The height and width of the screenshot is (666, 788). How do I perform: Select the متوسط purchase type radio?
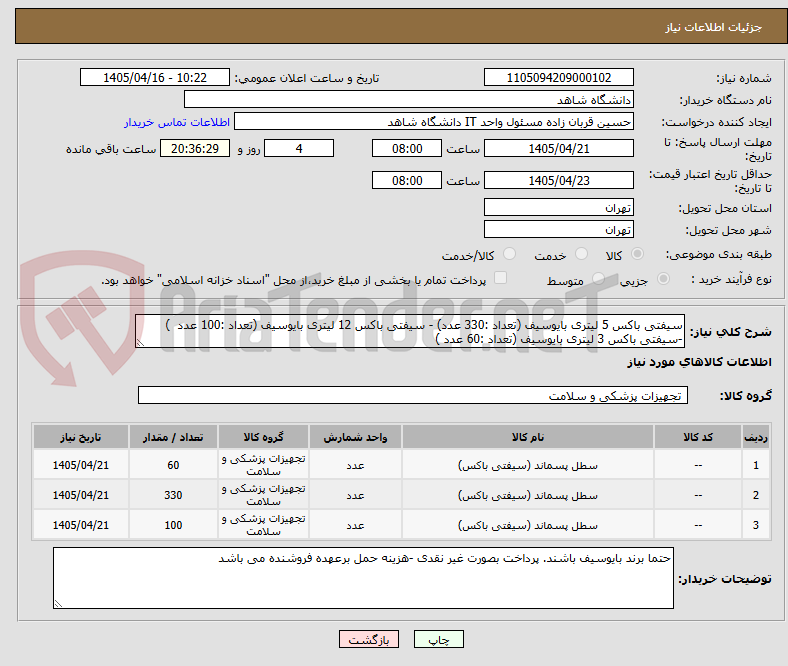pos(598,279)
